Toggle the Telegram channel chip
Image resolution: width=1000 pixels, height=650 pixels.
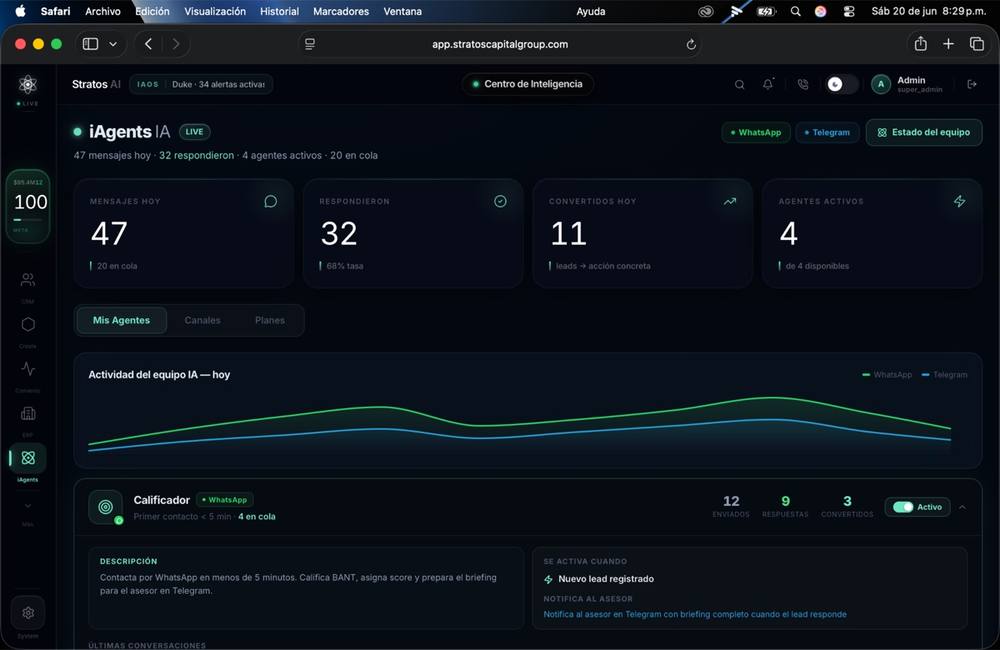coord(827,133)
